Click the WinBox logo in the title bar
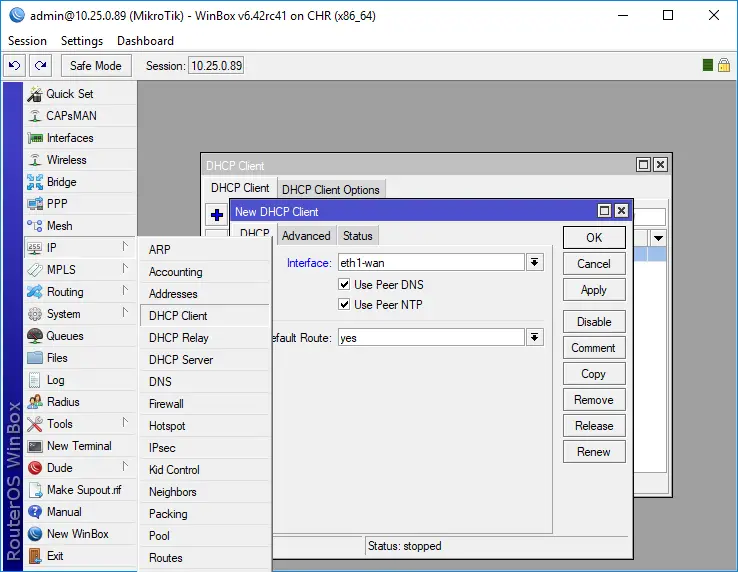The width and height of the screenshot is (738, 572). pyautogui.click(x=16, y=16)
